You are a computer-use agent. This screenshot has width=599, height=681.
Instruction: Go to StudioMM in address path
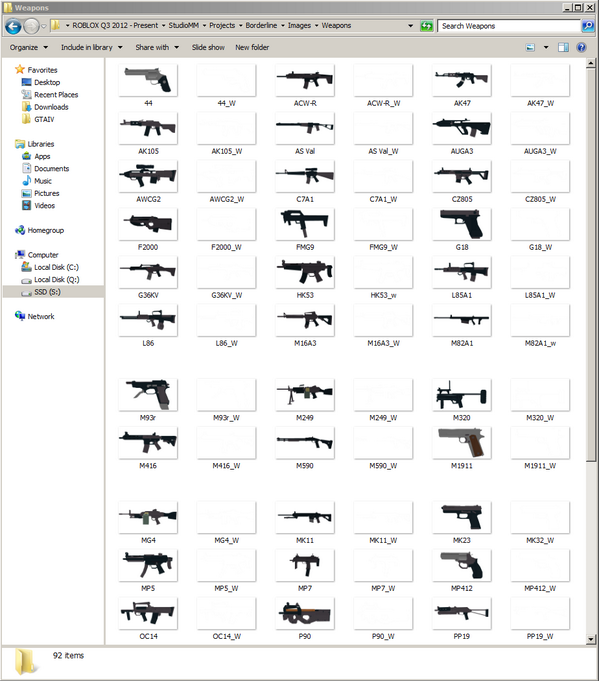click(x=183, y=26)
